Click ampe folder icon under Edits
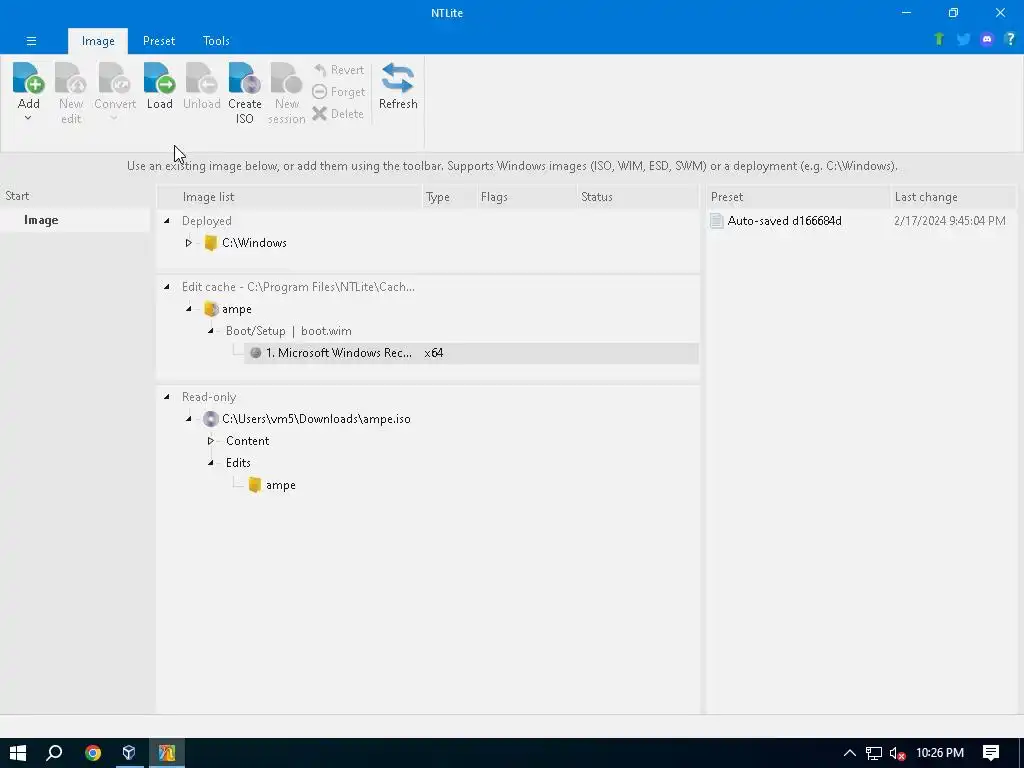This screenshot has width=1024, height=768. (255, 485)
